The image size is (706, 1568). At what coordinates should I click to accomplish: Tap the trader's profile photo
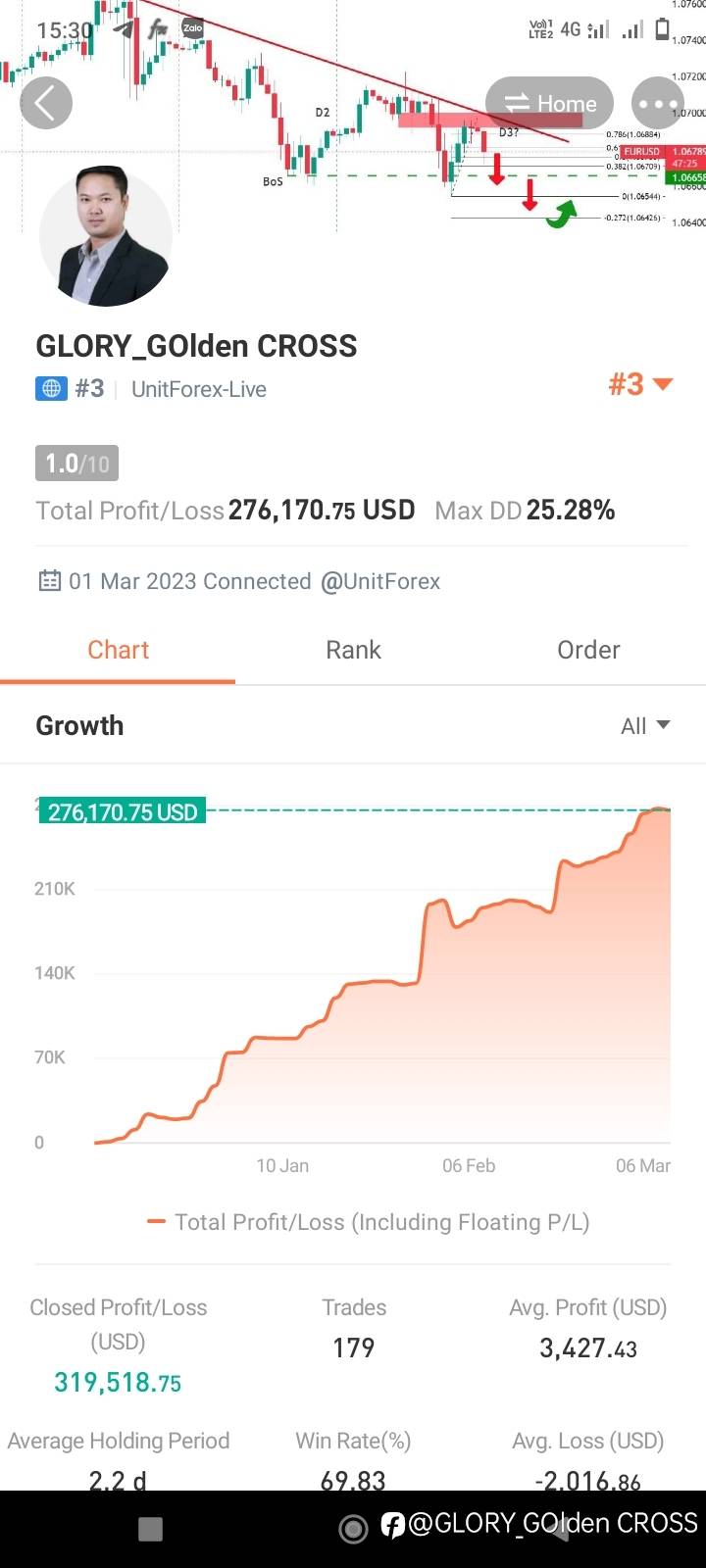pos(106,236)
